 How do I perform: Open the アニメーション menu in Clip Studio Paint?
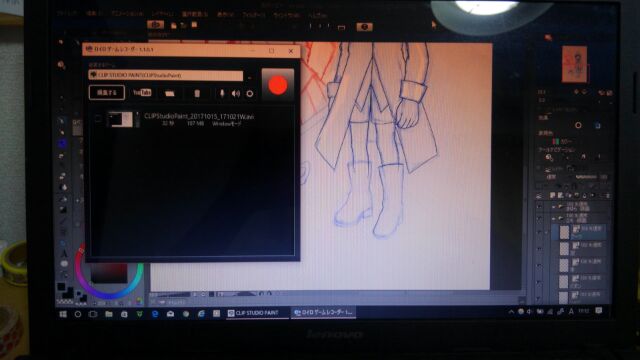click(x=127, y=14)
